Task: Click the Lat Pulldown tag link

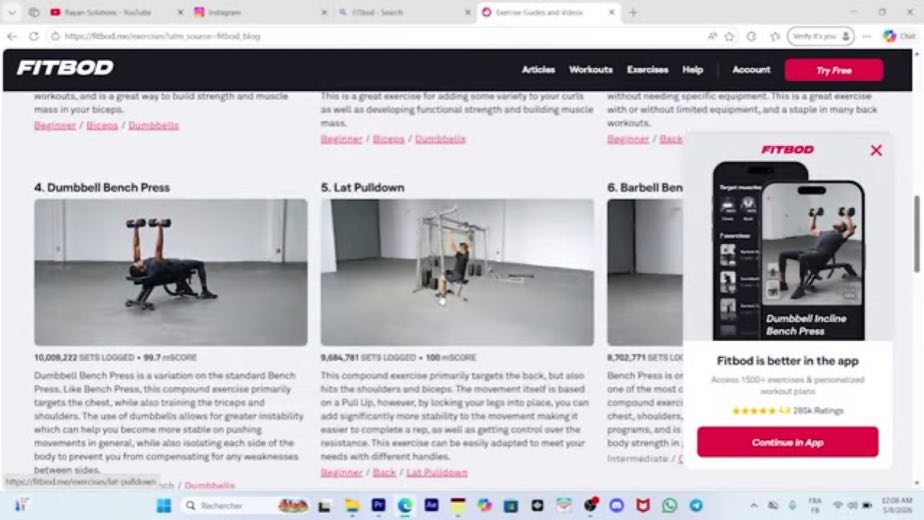Action: pyautogui.click(x=437, y=472)
